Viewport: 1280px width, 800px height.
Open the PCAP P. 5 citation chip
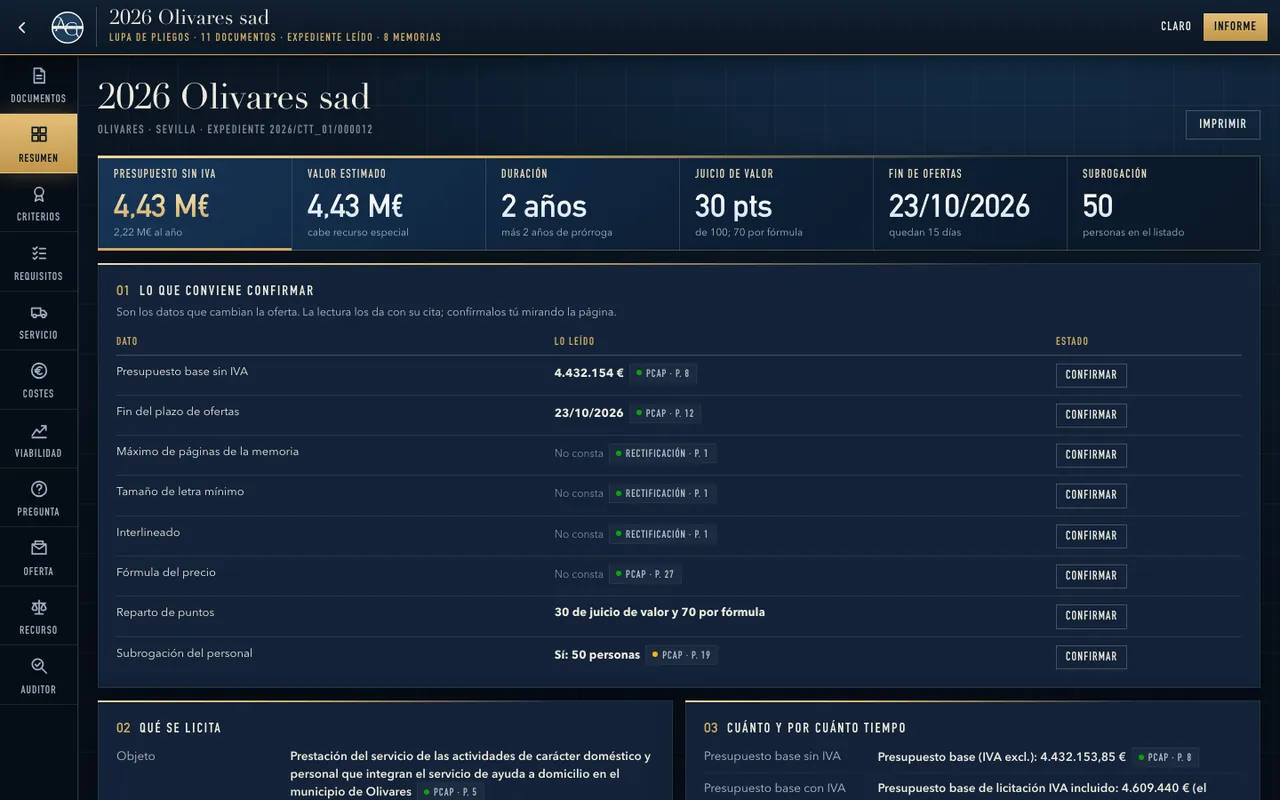pyautogui.click(x=450, y=792)
